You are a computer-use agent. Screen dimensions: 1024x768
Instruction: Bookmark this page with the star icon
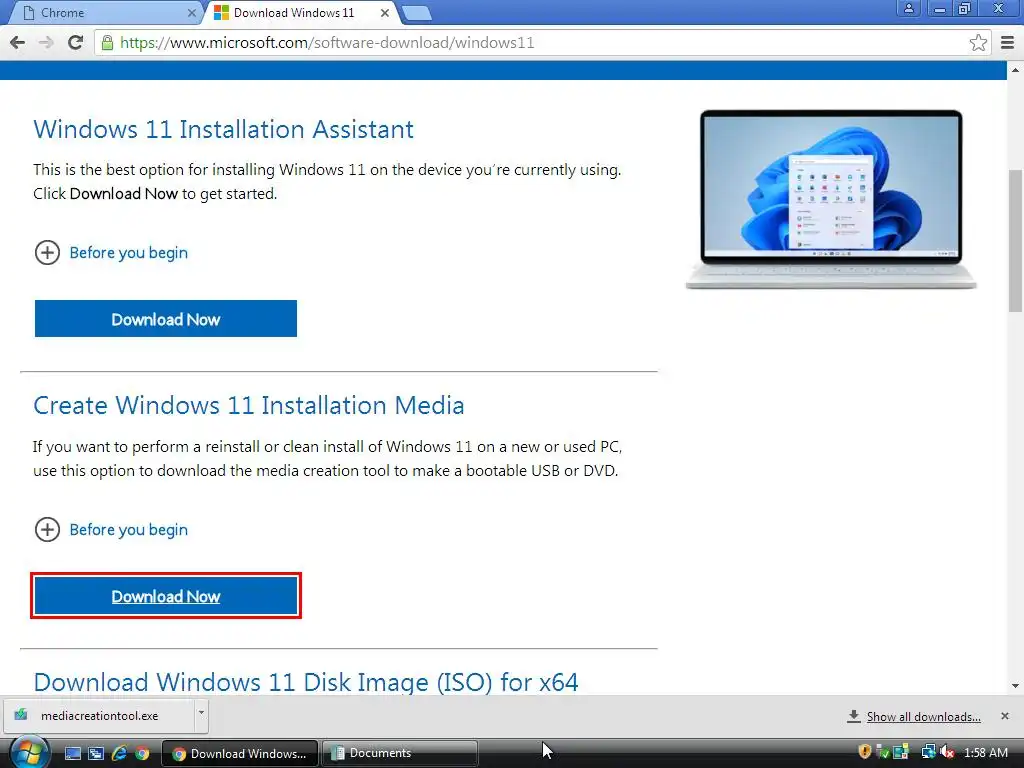[x=978, y=43]
